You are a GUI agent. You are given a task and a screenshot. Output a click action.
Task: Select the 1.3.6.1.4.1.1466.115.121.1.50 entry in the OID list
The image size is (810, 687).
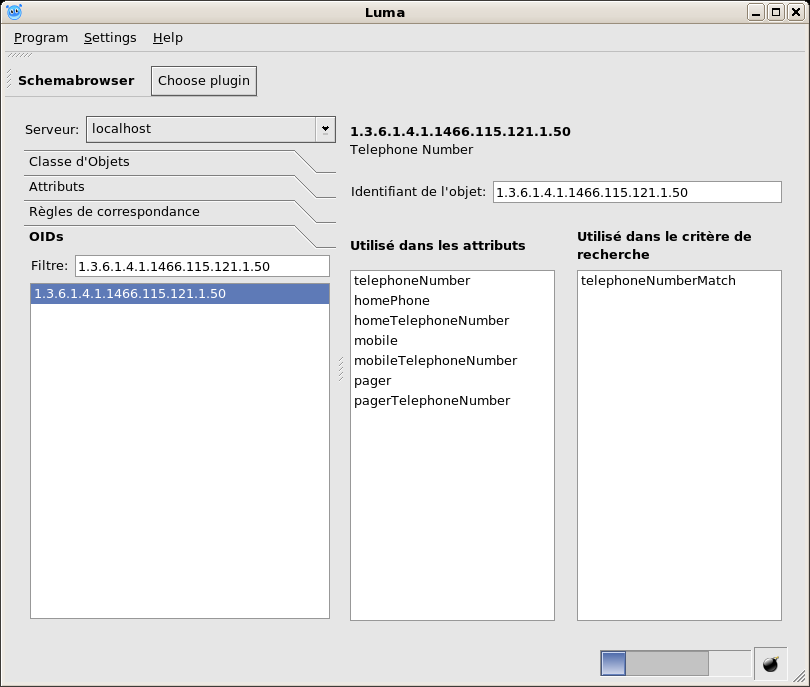coord(130,294)
